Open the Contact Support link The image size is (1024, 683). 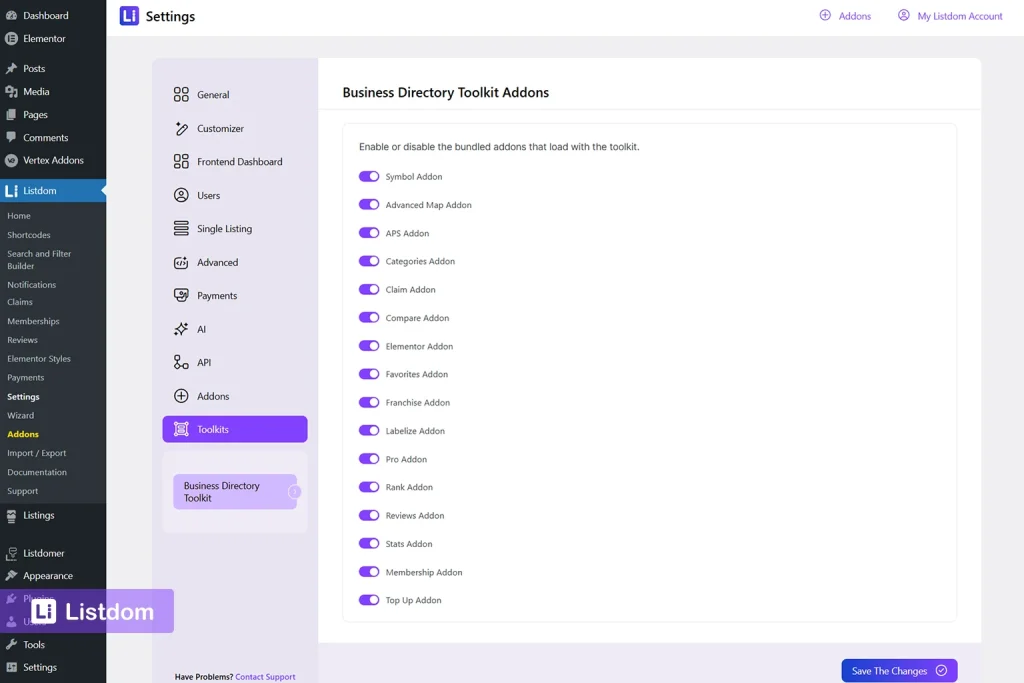tap(265, 676)
